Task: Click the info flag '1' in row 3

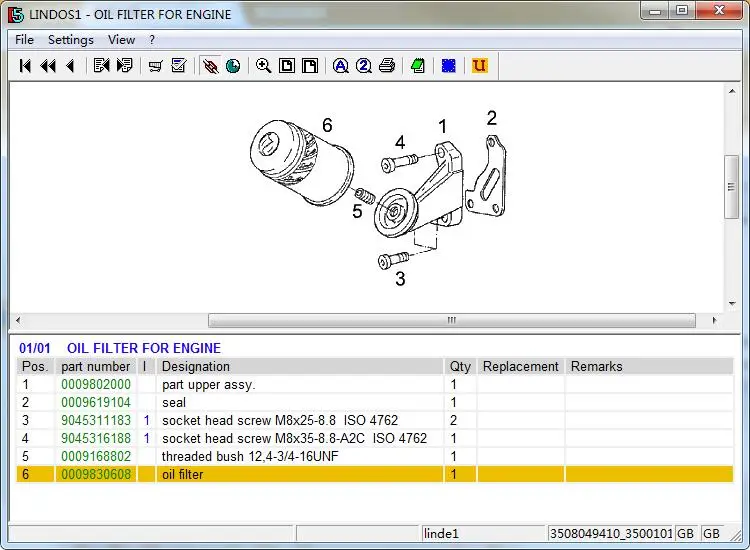Action: tap(146, 420)
